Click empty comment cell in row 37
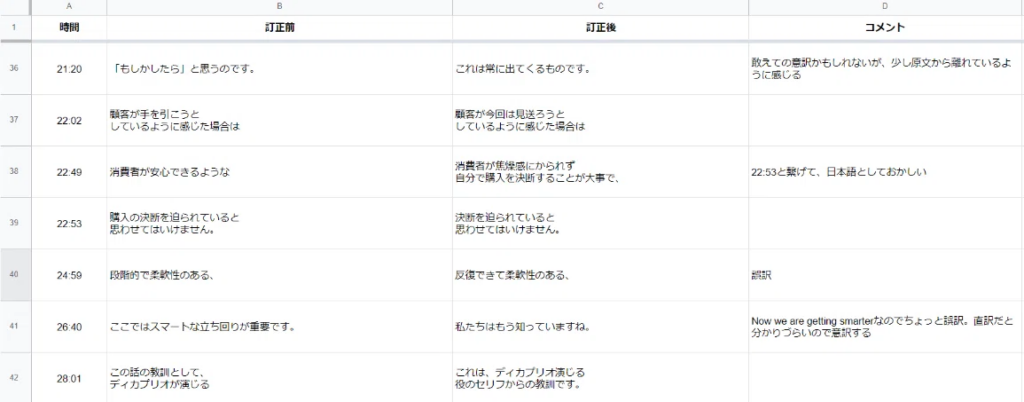The height and width of the screenshot is (402, 1024). click(886, 120)
